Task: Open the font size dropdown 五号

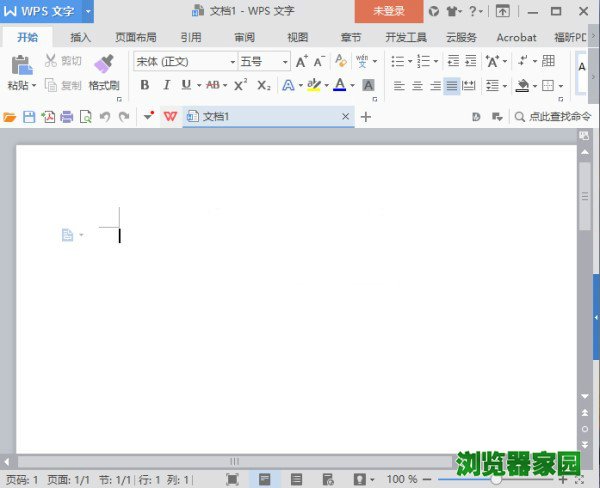Action: coord(263,61)
